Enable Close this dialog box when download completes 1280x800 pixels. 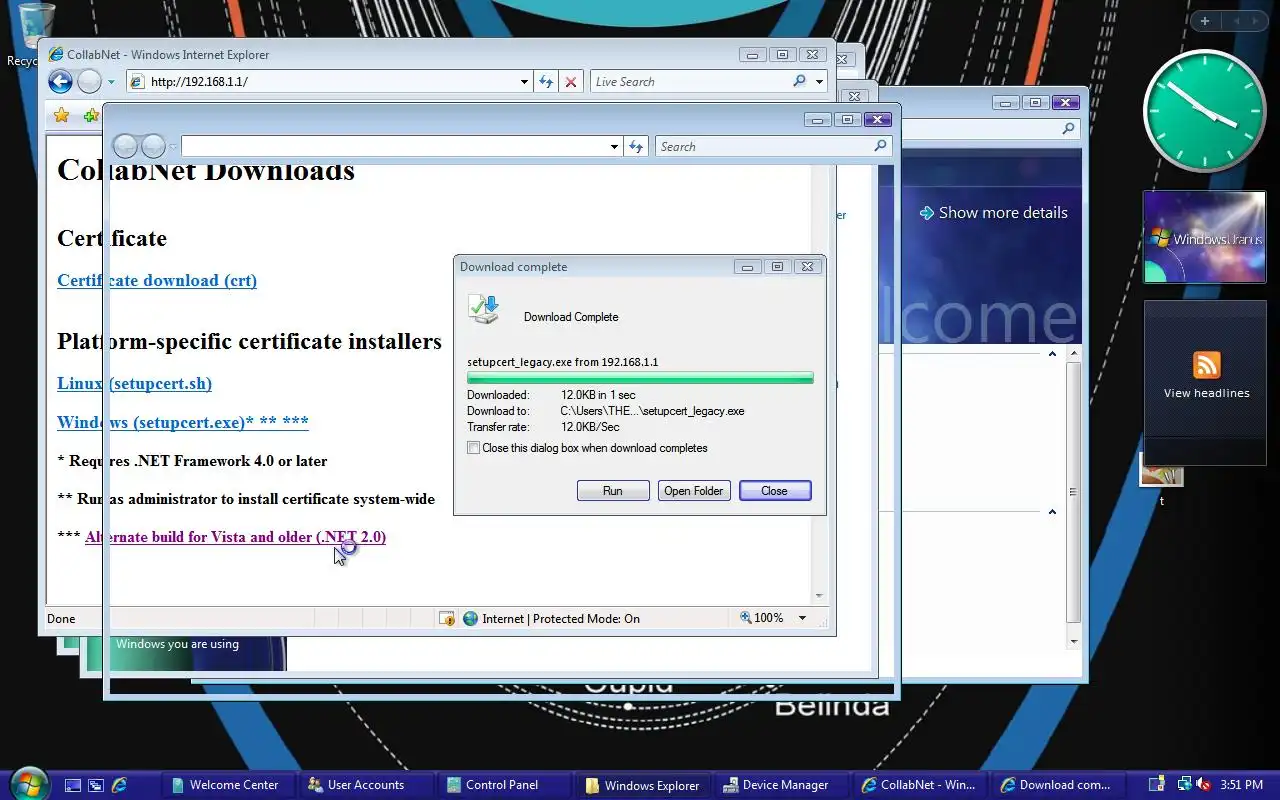pyautogui.click(x=474, y=448)
